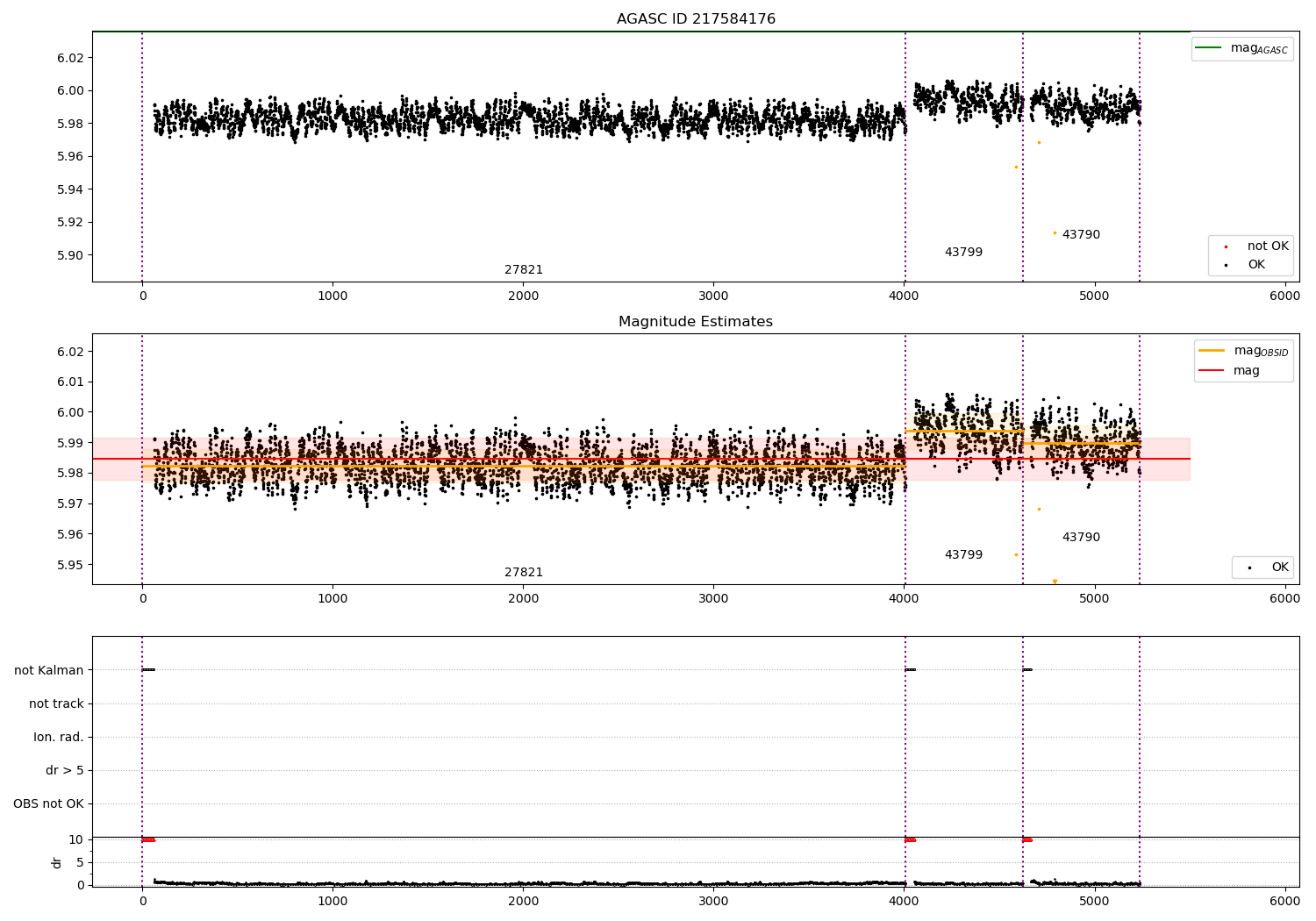Image resolution: width=1316 pixels, height=921 pixels.
Task: Click the 'AGASC ID 217584176' plot title
Action: [x=696, y=19]
